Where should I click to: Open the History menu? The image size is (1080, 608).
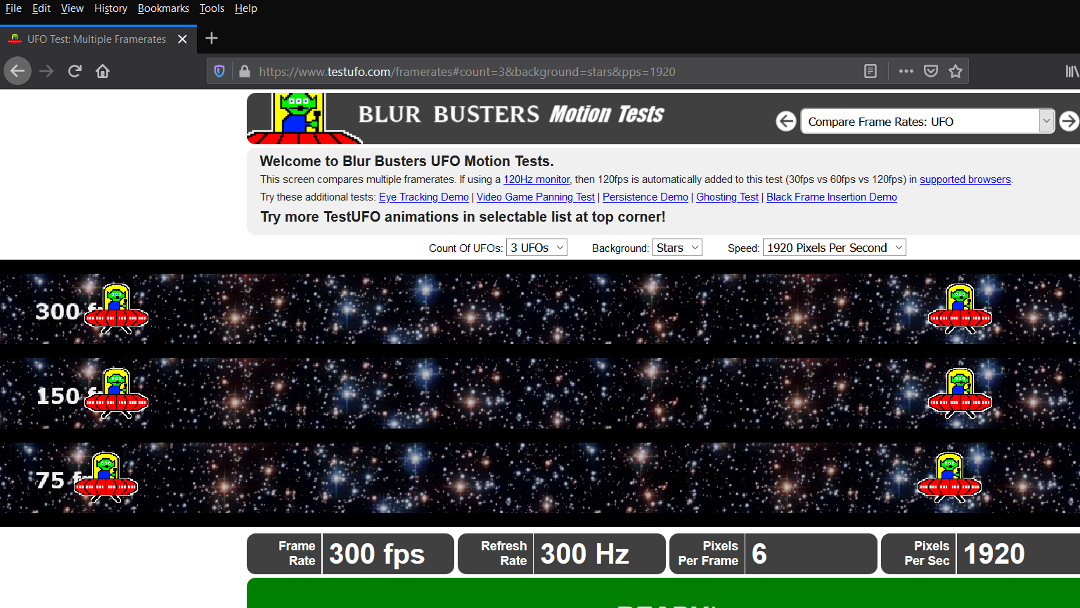(110, 8)
